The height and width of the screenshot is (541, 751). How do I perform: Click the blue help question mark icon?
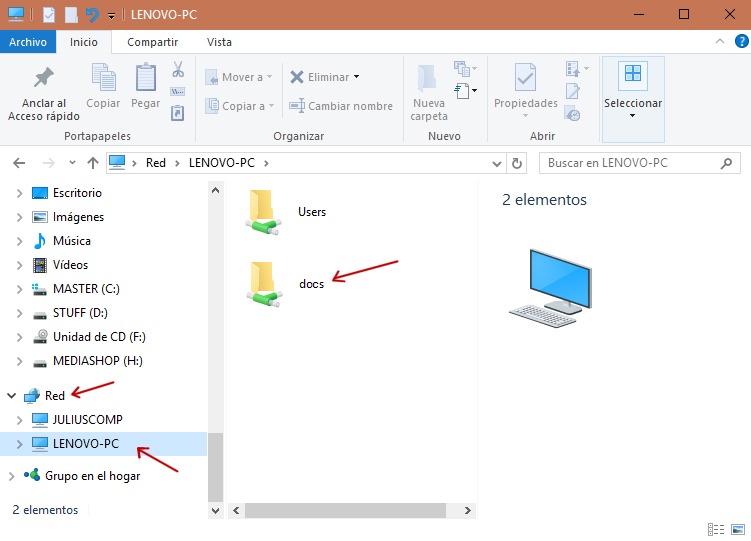(x=740, y=42)
